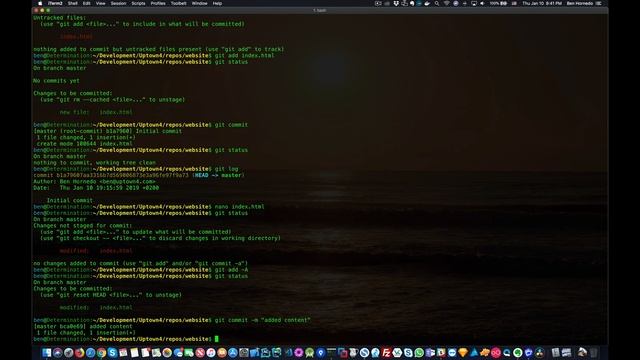Open the View menu
Screen dimensions: 640x360
(x=100, y=3)
